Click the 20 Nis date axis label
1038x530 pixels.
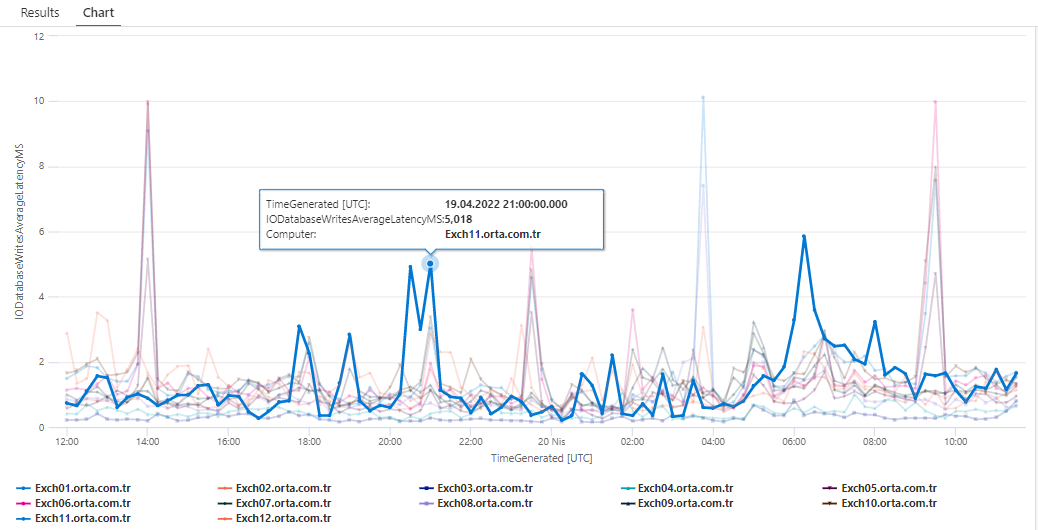(551, 440)
